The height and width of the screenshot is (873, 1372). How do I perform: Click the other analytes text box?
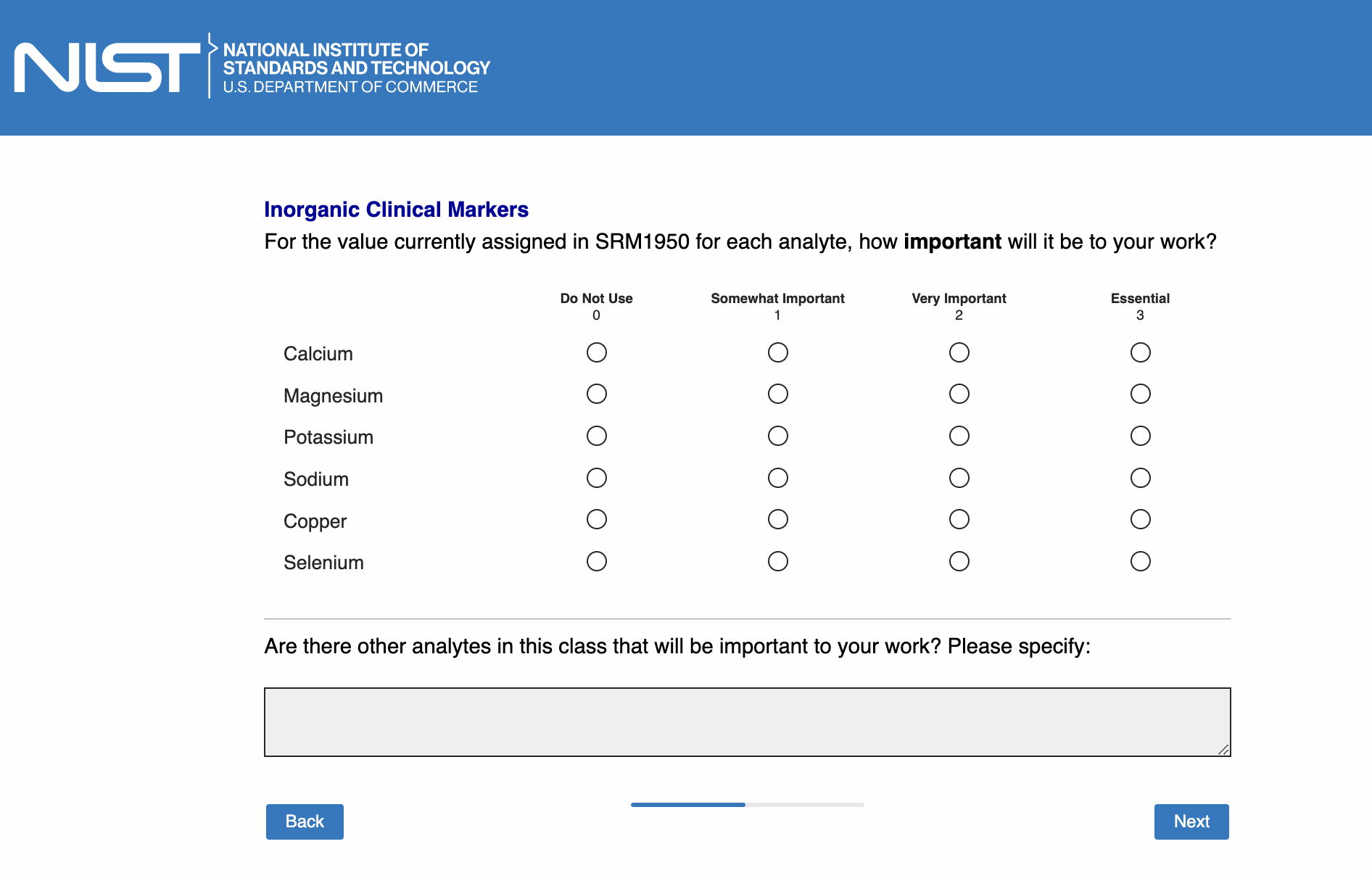747,721
